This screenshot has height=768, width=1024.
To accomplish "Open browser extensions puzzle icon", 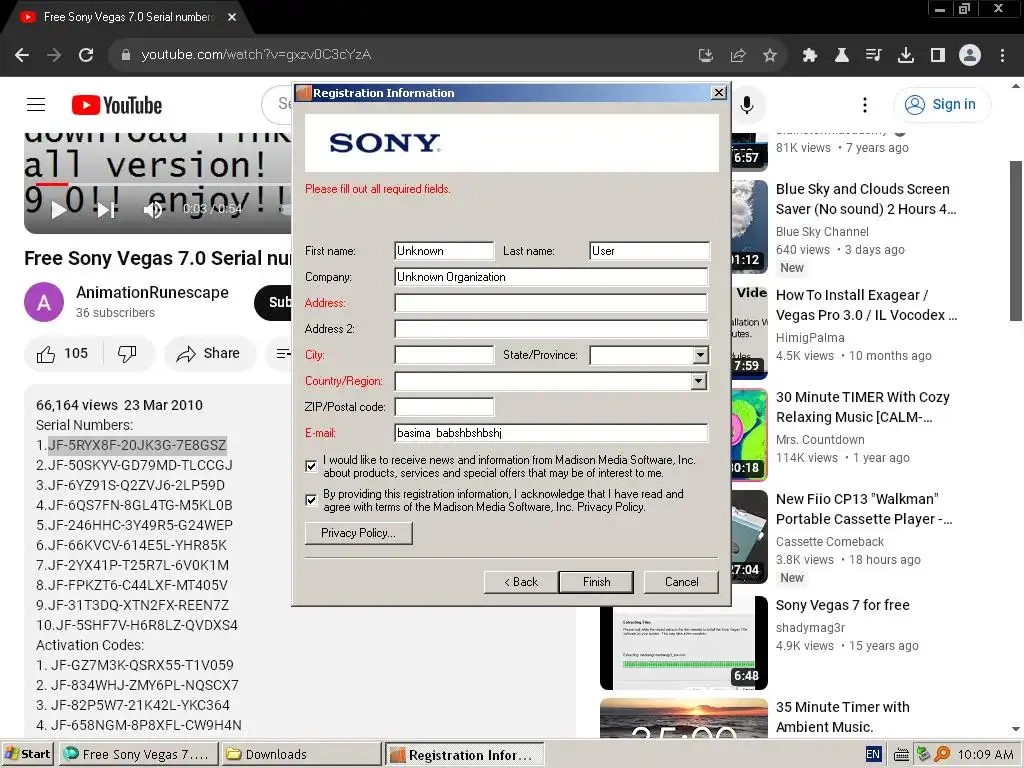I will [810, 56].
